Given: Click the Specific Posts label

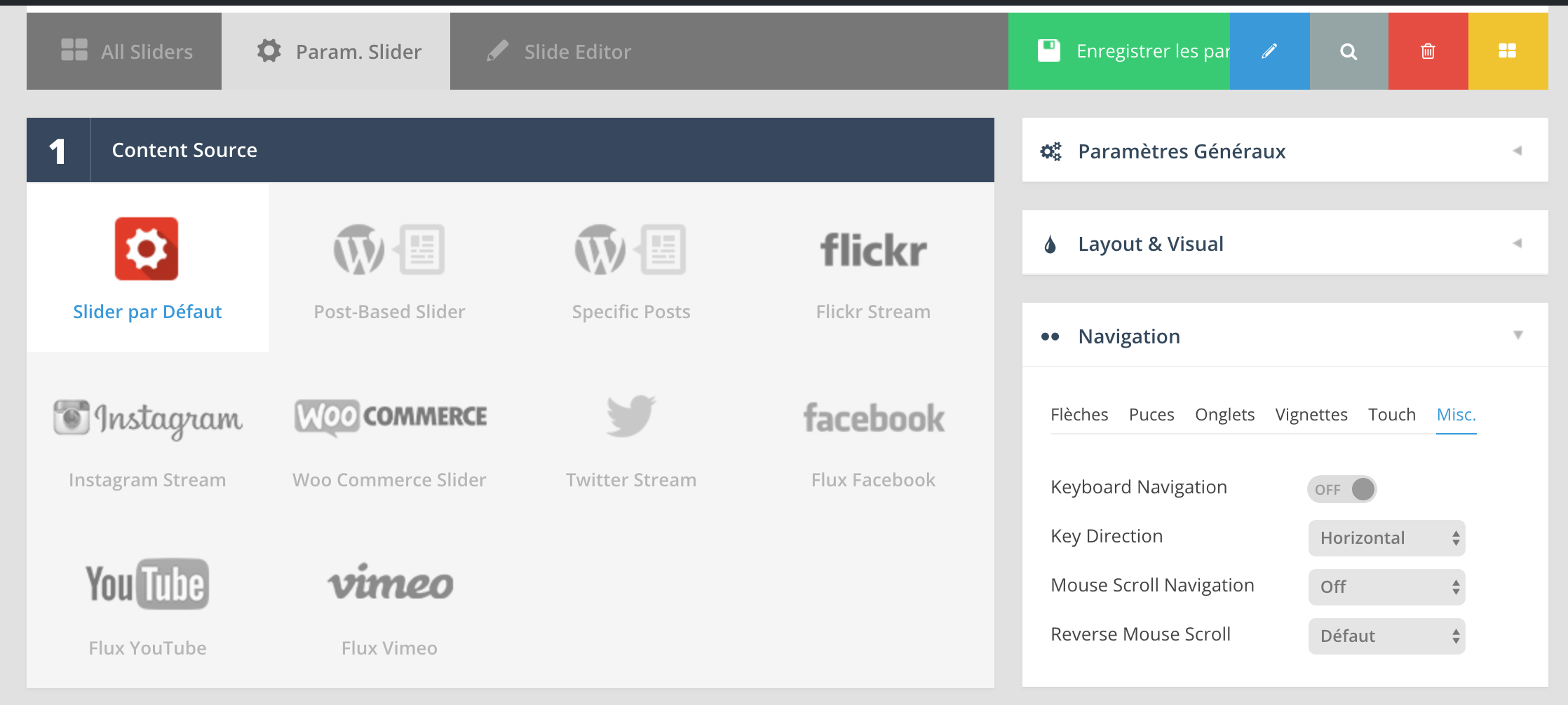Looking at the screenshot, I should tap(631, 312).
